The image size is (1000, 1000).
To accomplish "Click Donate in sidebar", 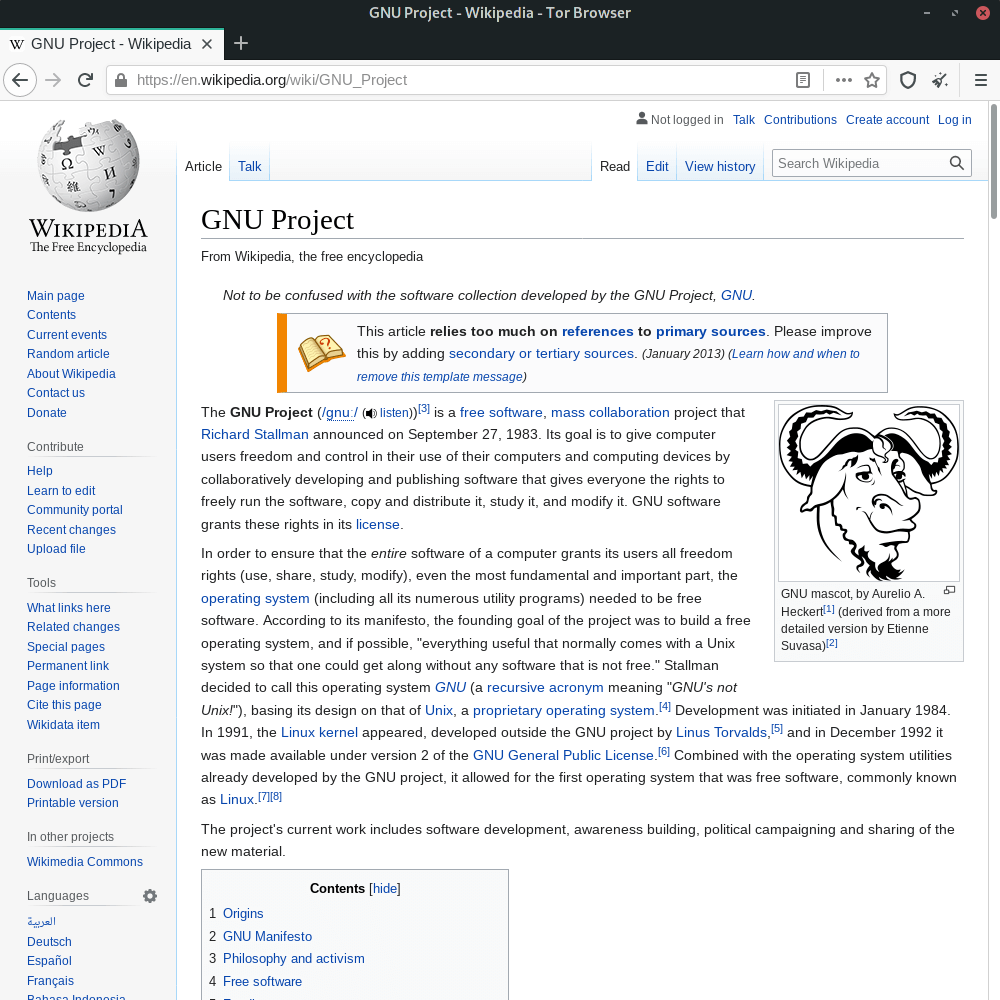I will pos(47,413).
